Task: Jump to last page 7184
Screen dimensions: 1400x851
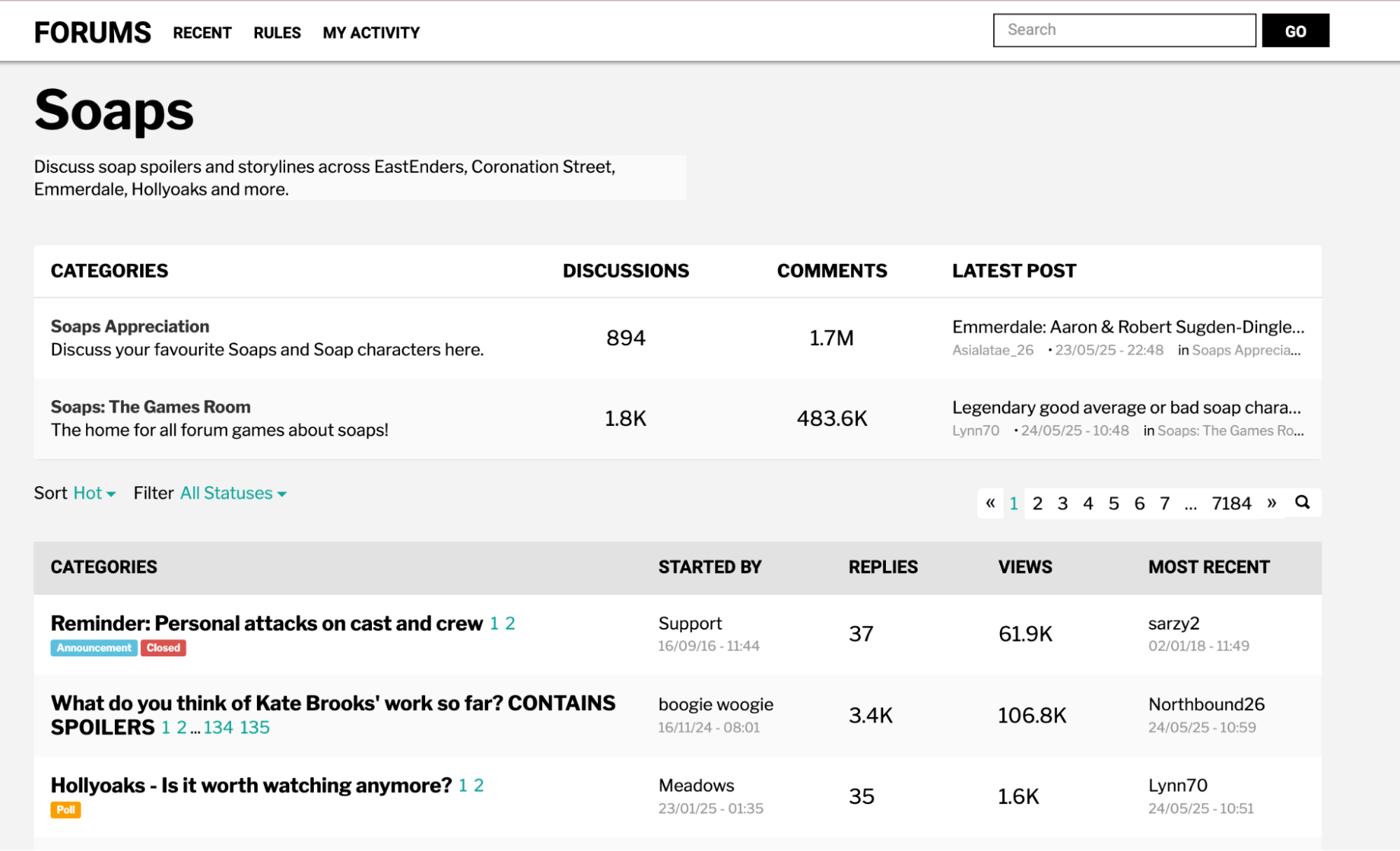Action: pos(1231,503)
